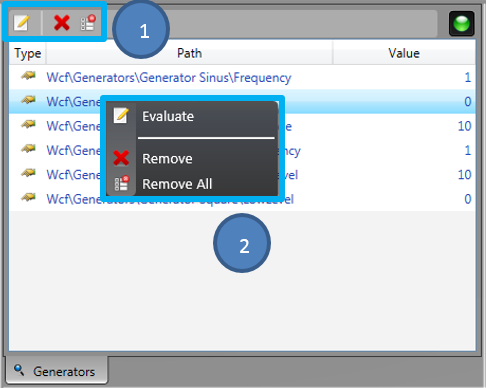Image resolution: width=486 pixels, height=388 pixels.
Task: Click the red X icon beside Remove entry
Action: click(121, 158)
